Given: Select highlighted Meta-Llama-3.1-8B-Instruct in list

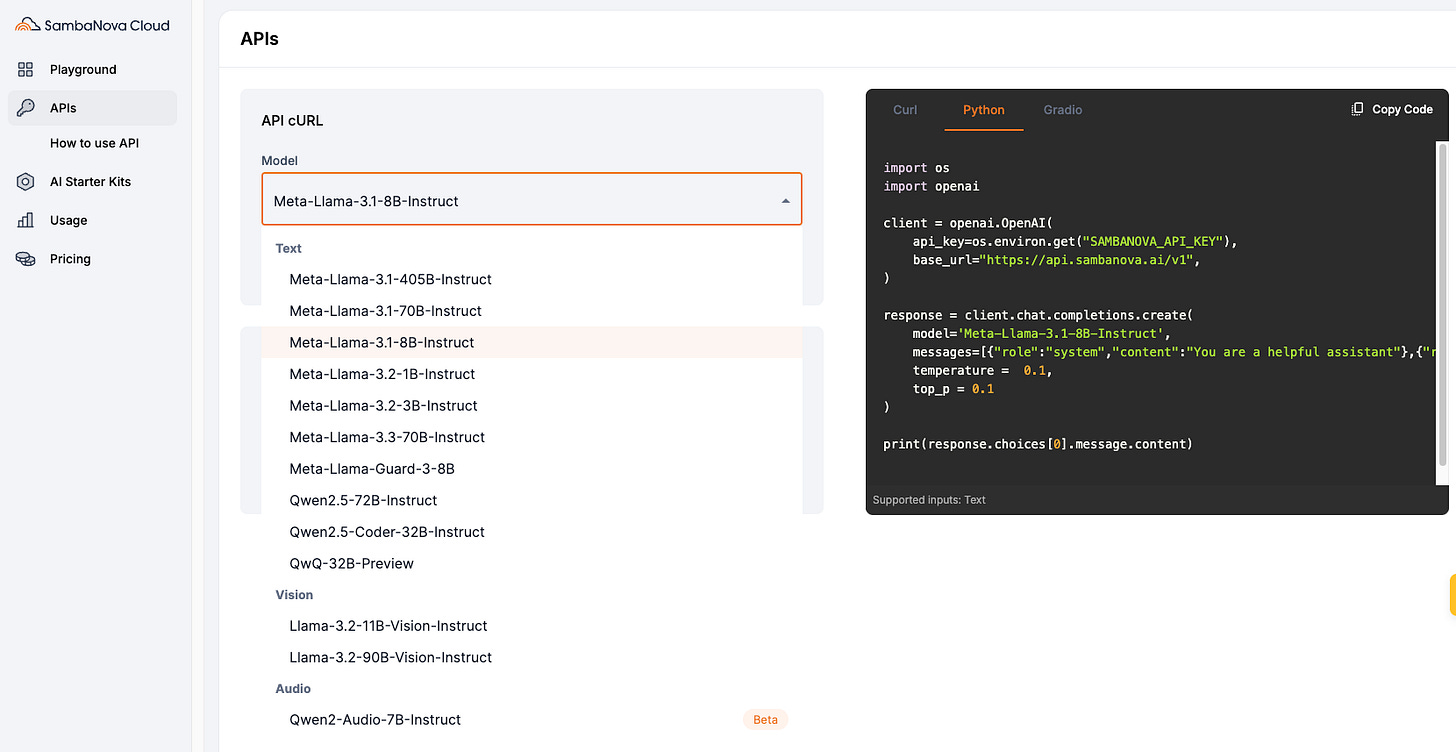Looking at the screenshot, I should pyautogui.click(x=532, y=342).
